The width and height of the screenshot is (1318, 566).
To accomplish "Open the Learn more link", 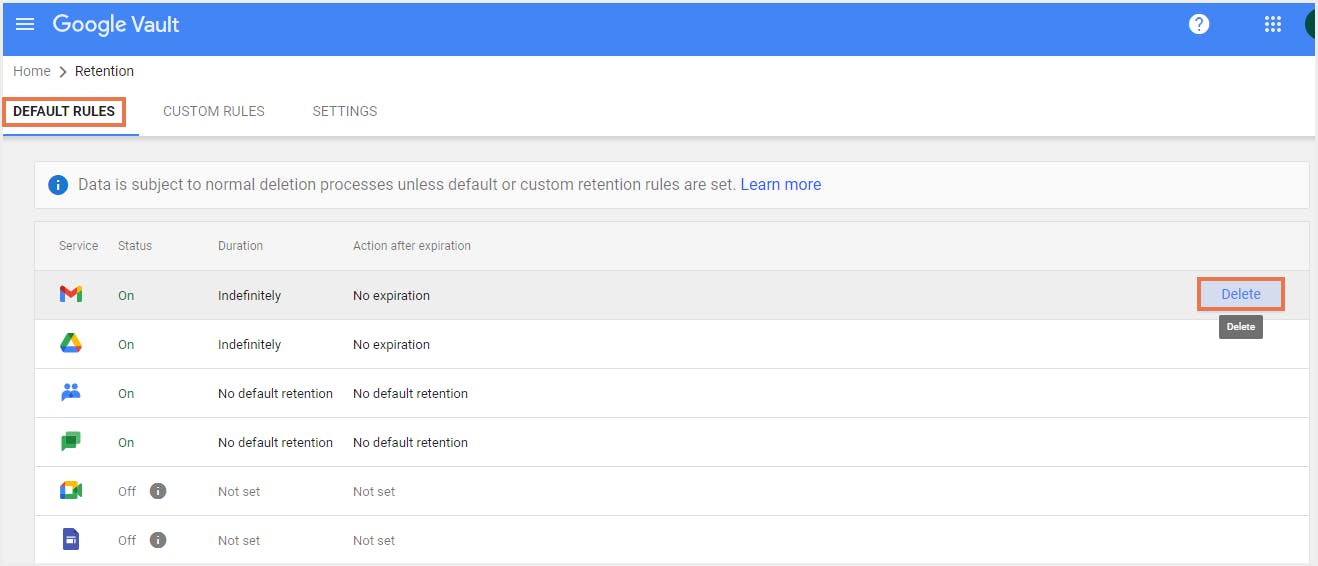I will [x=780, y=185].
